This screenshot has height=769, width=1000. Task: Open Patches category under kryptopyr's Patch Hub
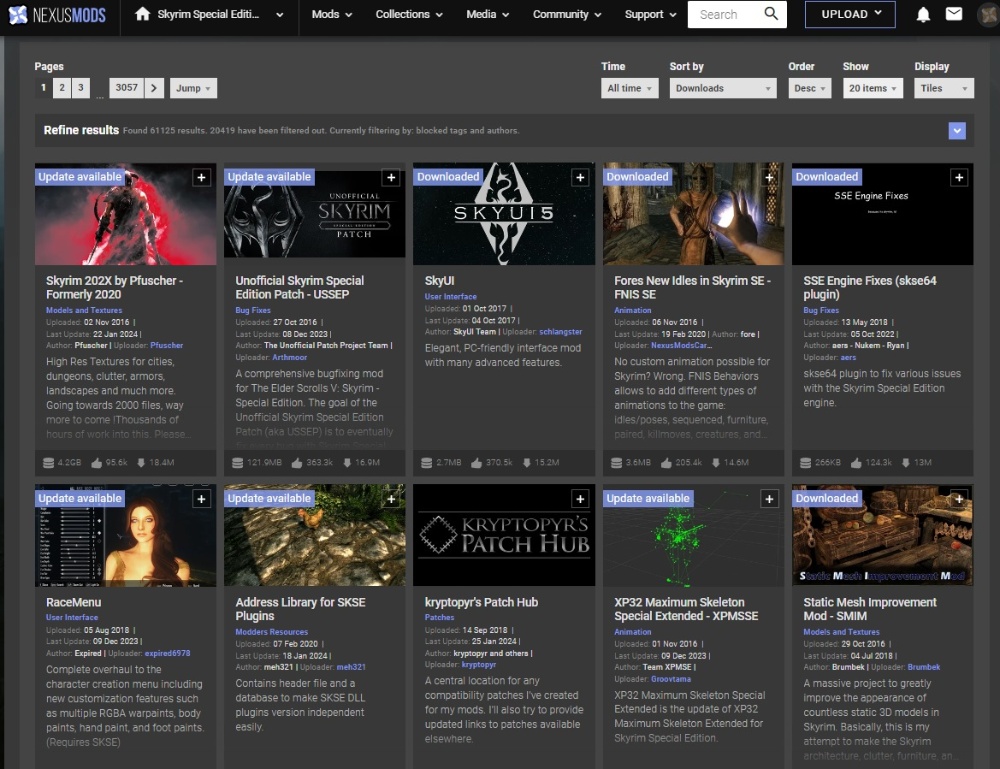(x=439, y=617)
